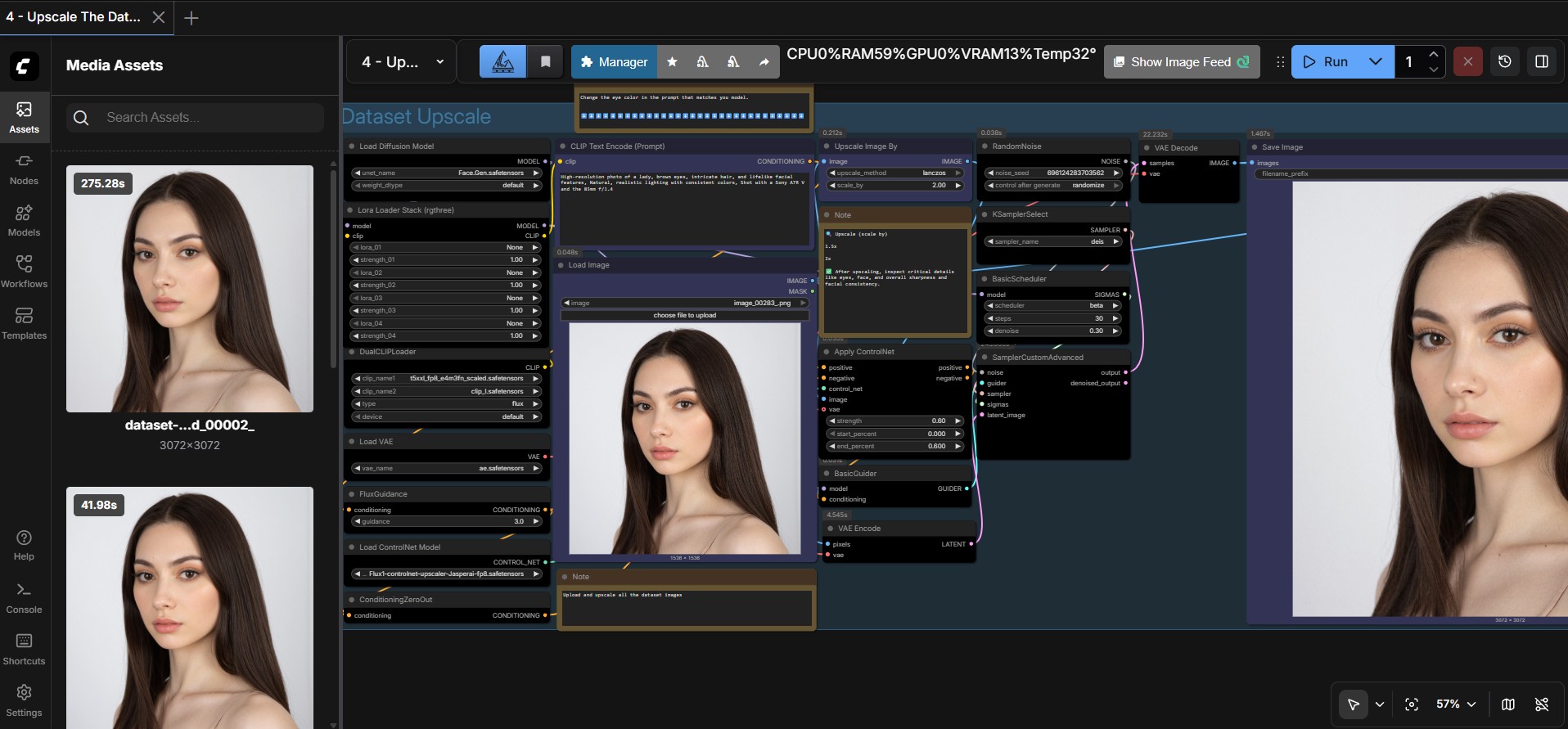The width and height of the screenshot is (1568, 729).
Task: Click the filename_prefix field in Save Image
Action: coord(1410,173)
